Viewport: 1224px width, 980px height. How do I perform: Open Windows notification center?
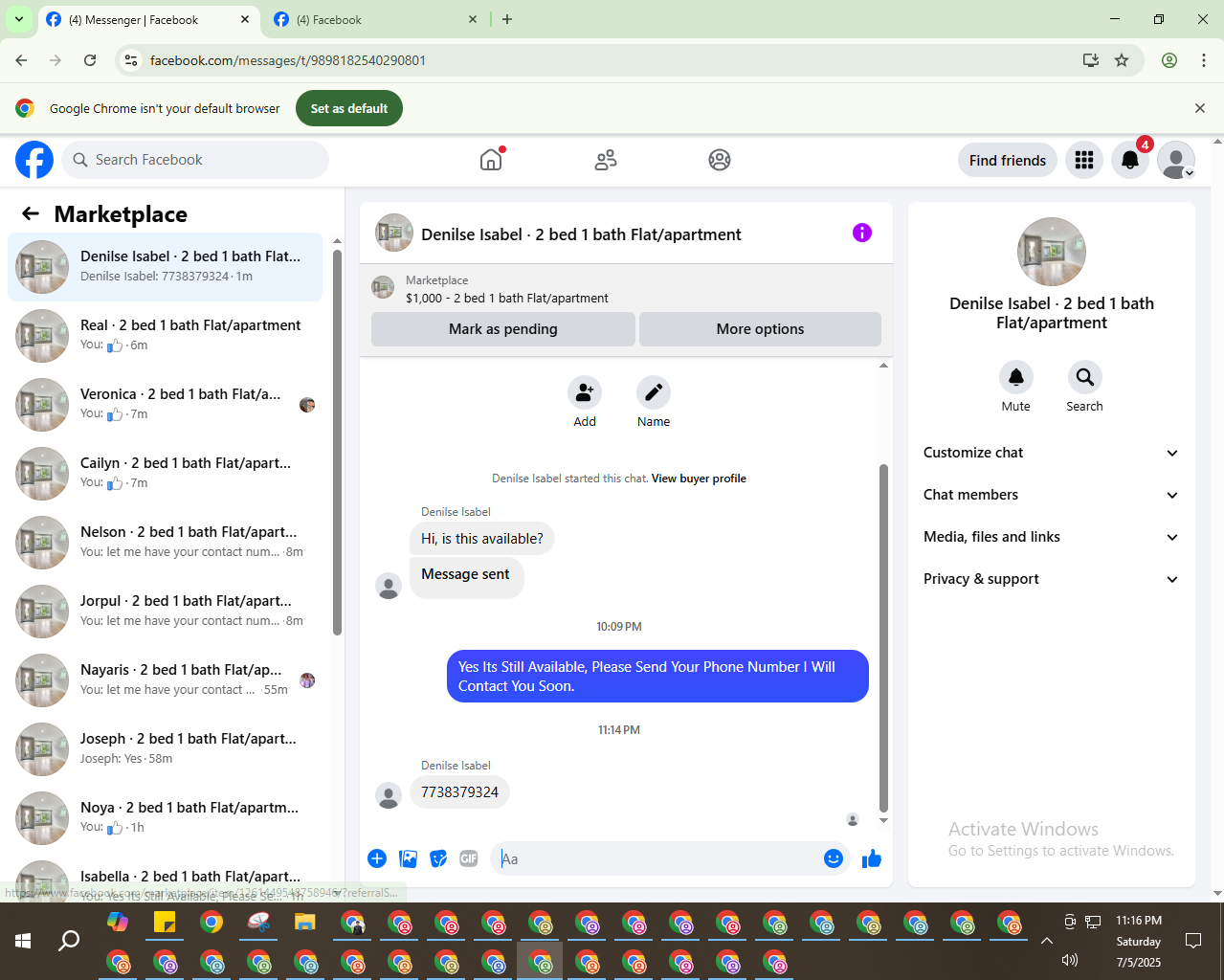point(1193,941)
